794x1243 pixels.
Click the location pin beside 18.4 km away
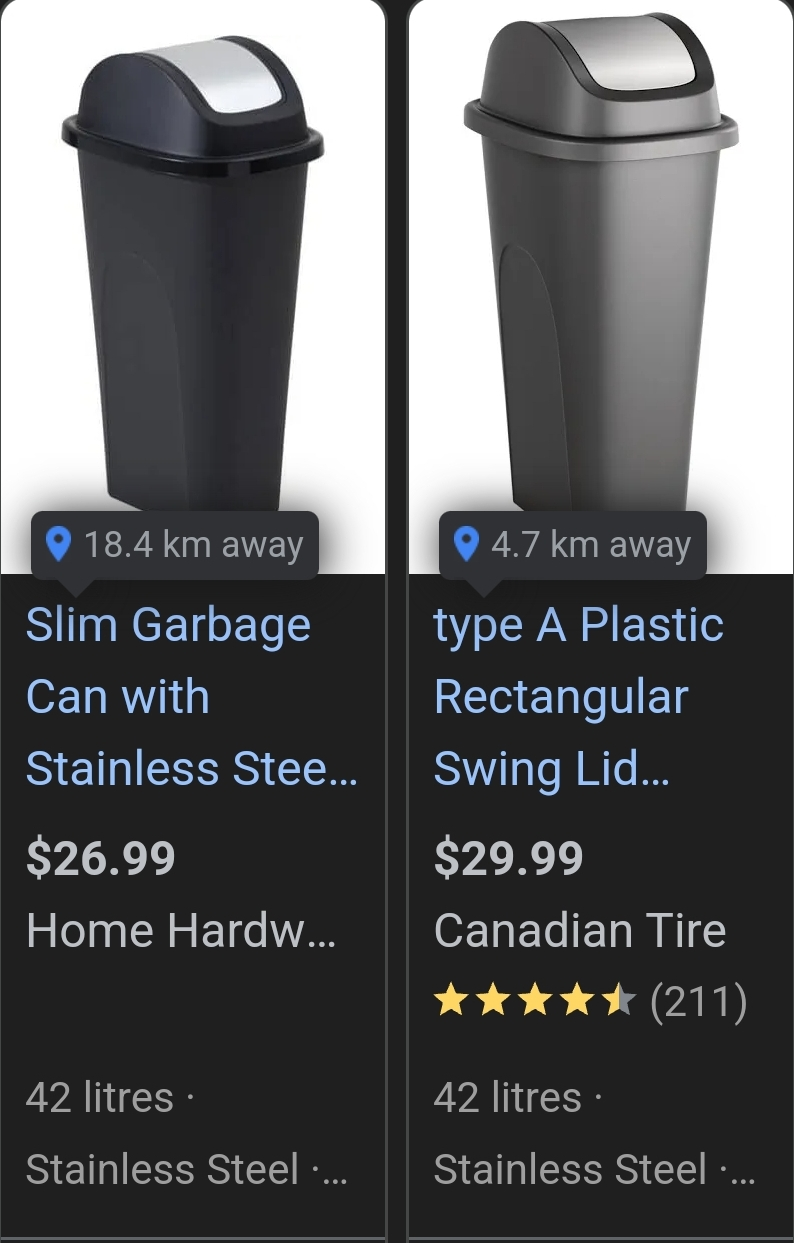[59, 545]
